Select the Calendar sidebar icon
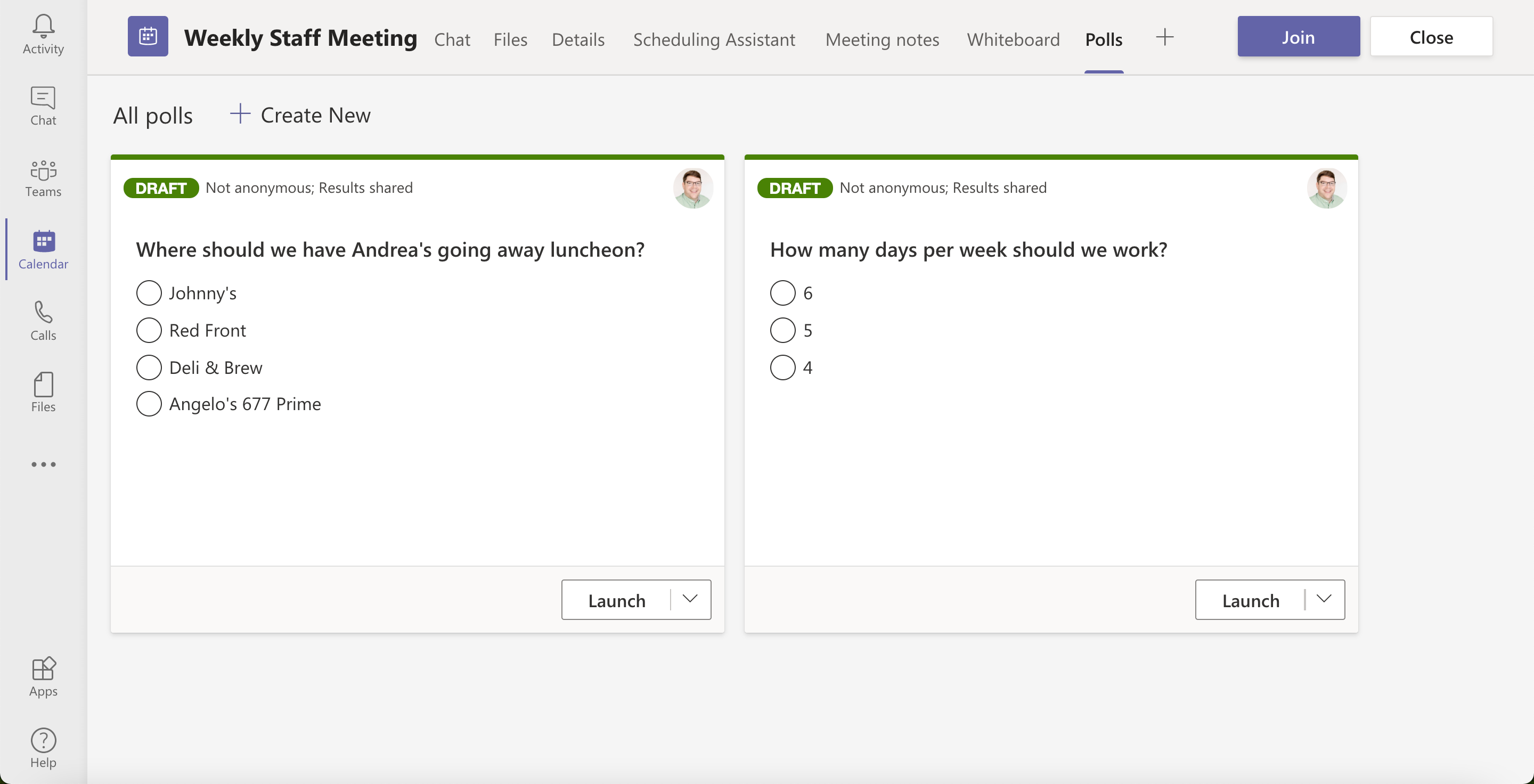Screen dimensions: 1534x784 coord(43,249)
